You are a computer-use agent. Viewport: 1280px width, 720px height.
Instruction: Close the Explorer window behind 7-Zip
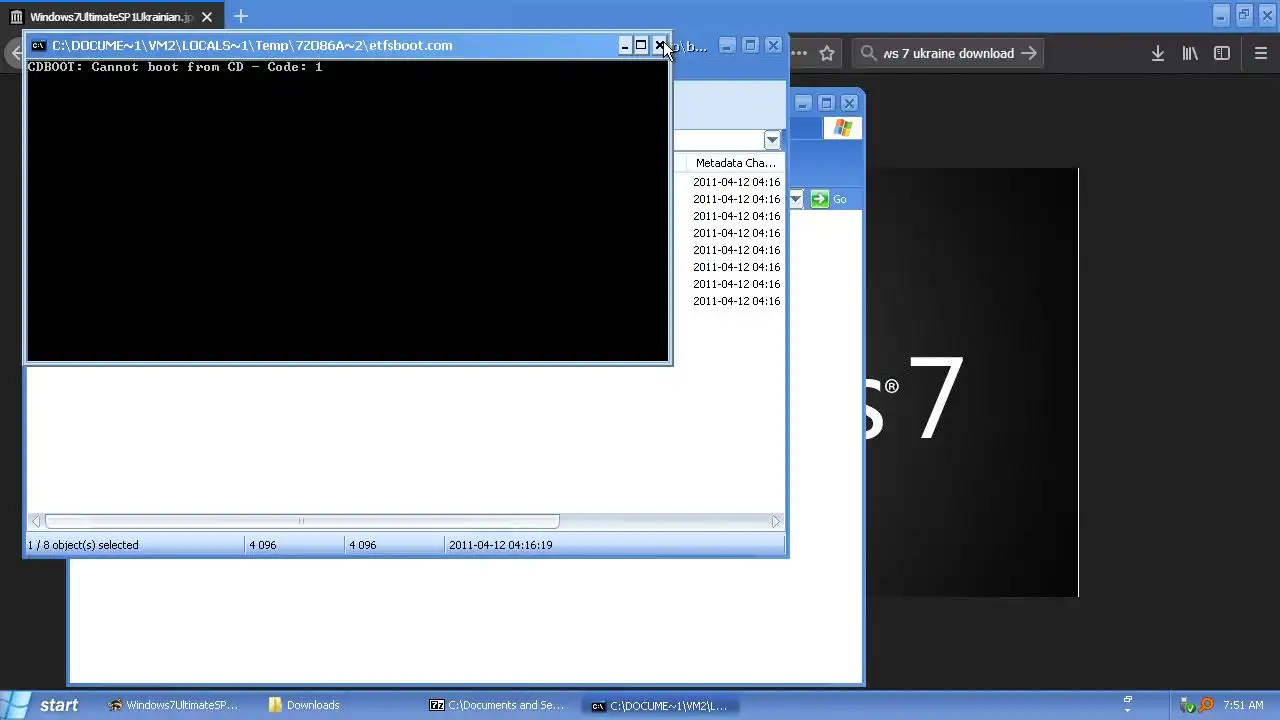point(849,103)
